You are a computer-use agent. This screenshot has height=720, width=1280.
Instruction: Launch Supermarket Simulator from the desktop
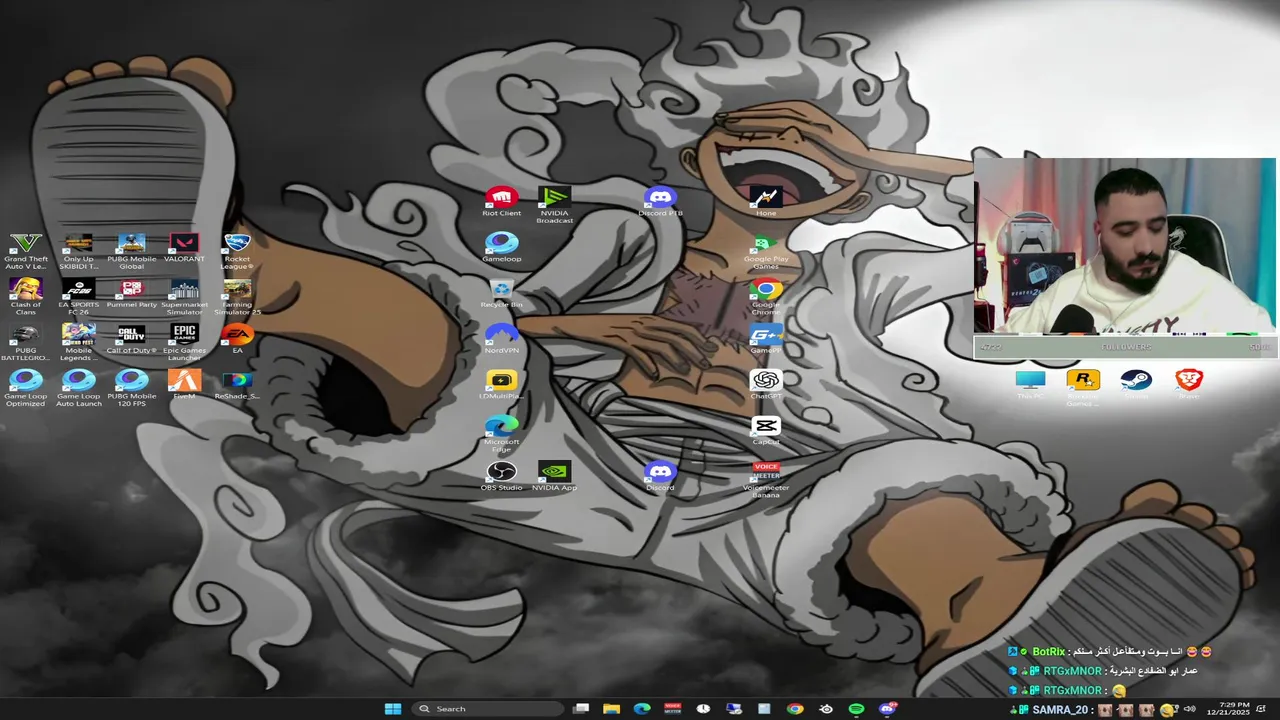[x=184, y=296]
